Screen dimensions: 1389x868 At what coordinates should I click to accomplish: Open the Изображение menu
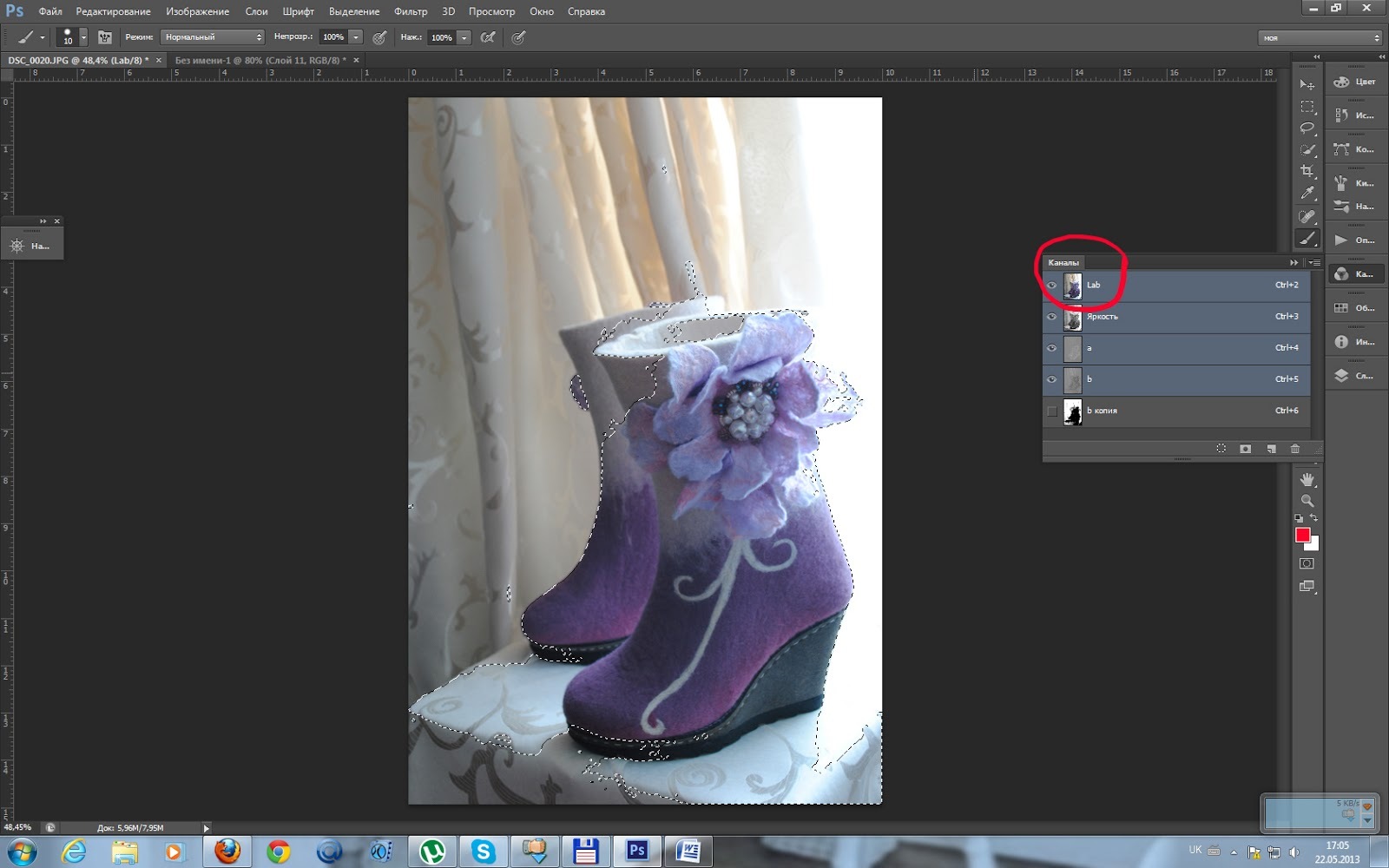pos(197,11)
